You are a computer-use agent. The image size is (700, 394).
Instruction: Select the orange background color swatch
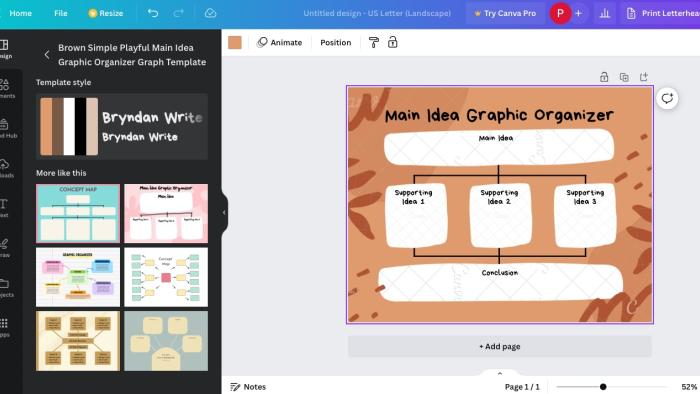235,42
